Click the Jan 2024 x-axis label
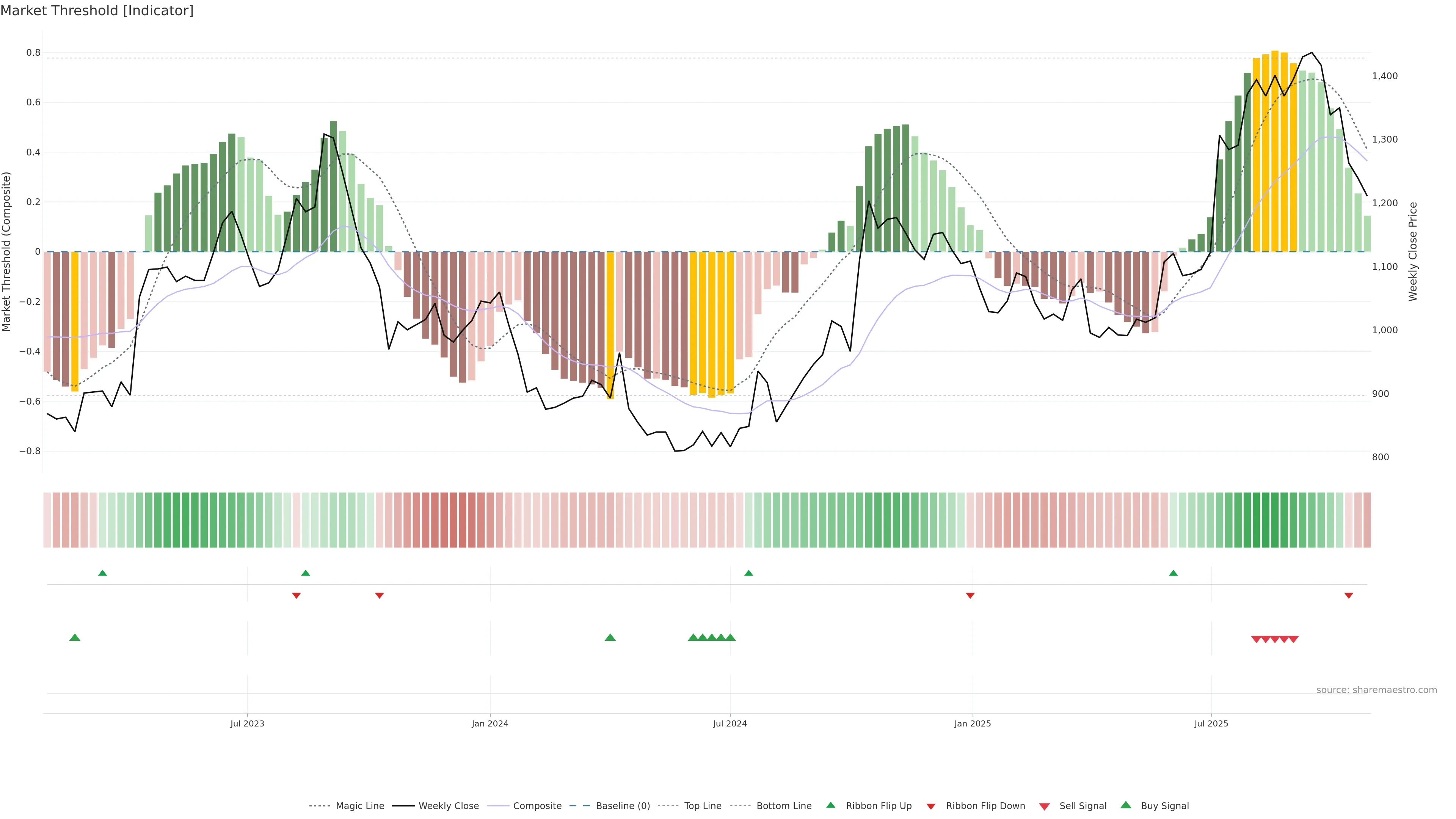 [x=490, y=723]
